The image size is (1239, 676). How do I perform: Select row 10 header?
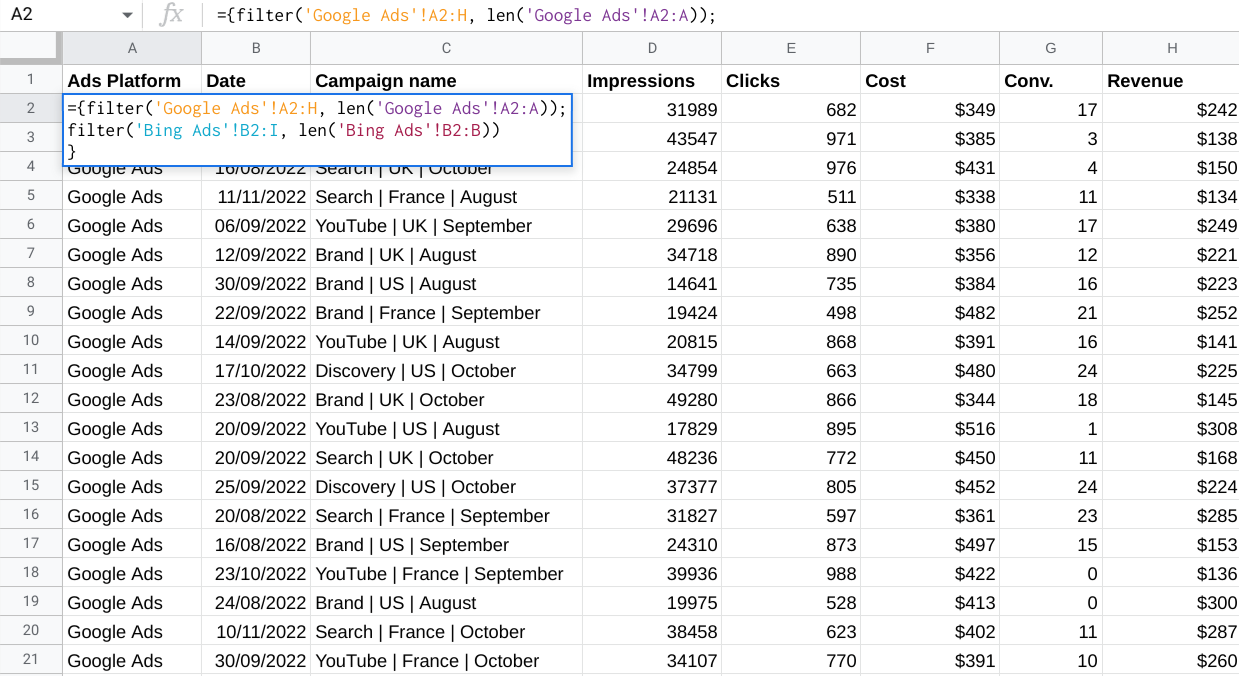(x=31, y=341)
